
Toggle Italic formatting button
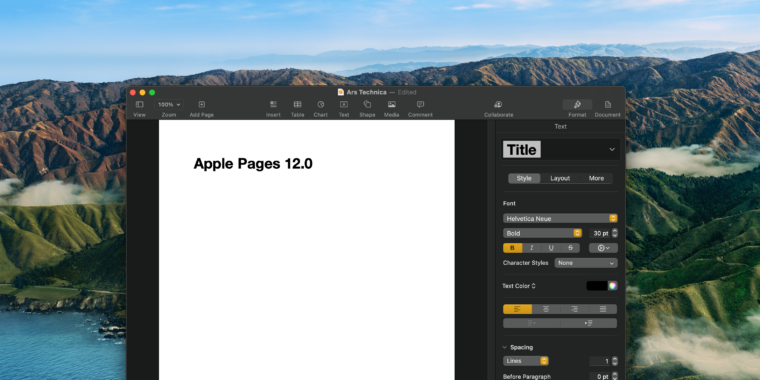point(532,248)
